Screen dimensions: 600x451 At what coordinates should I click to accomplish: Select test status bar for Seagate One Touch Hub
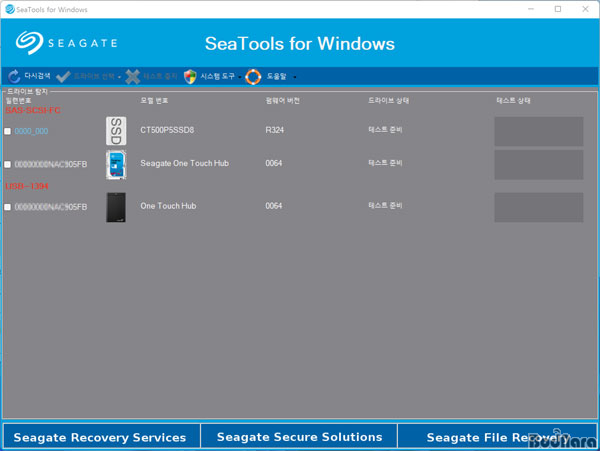click(x=539, y=164)
